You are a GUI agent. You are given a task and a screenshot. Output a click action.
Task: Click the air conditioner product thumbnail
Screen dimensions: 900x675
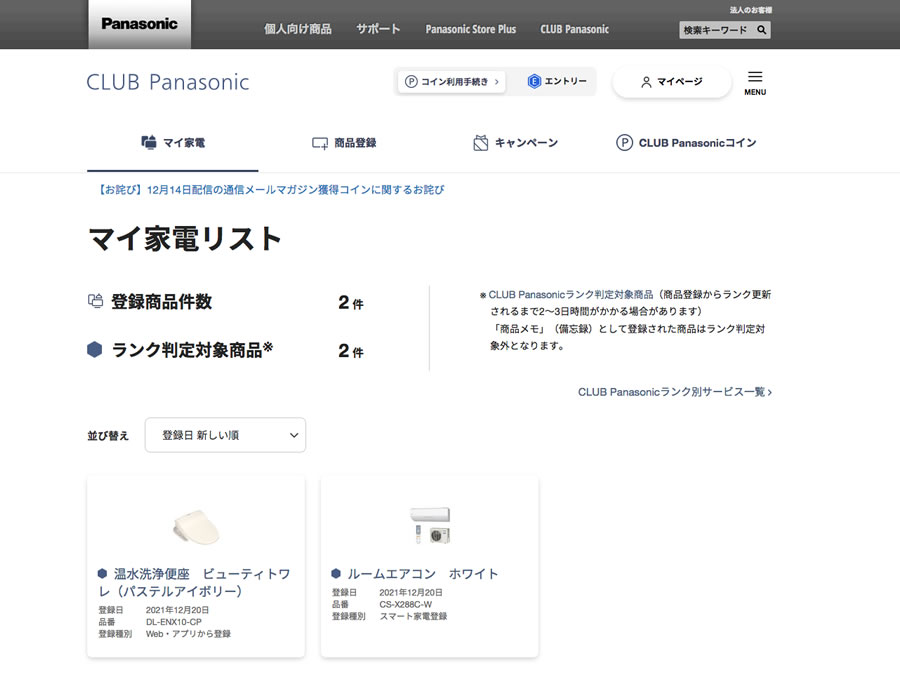[x=430, y=525]
